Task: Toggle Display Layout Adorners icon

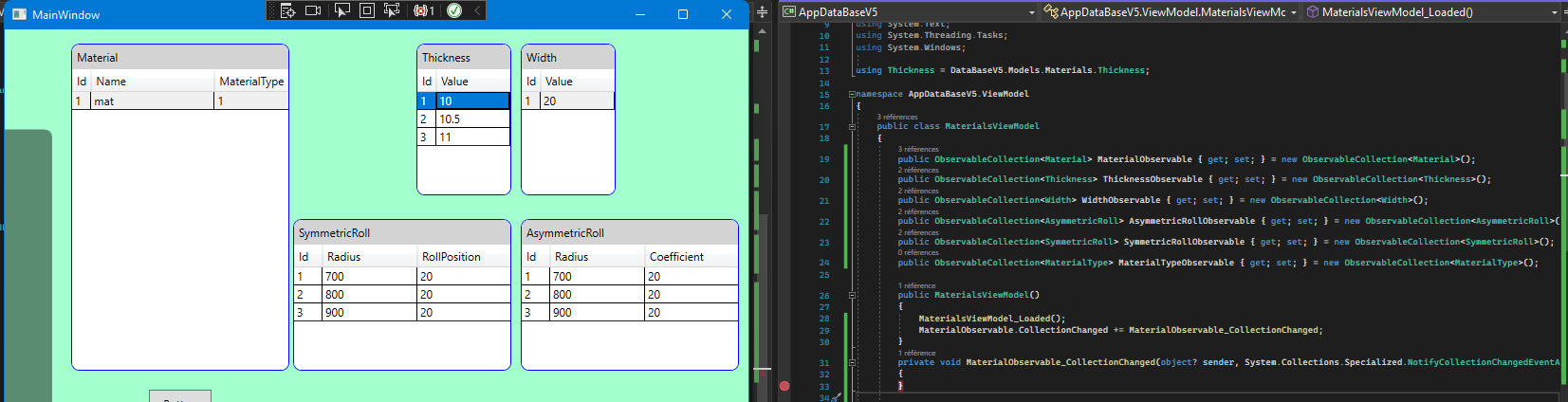Action: pyautogui.click(x=367, y=10)
